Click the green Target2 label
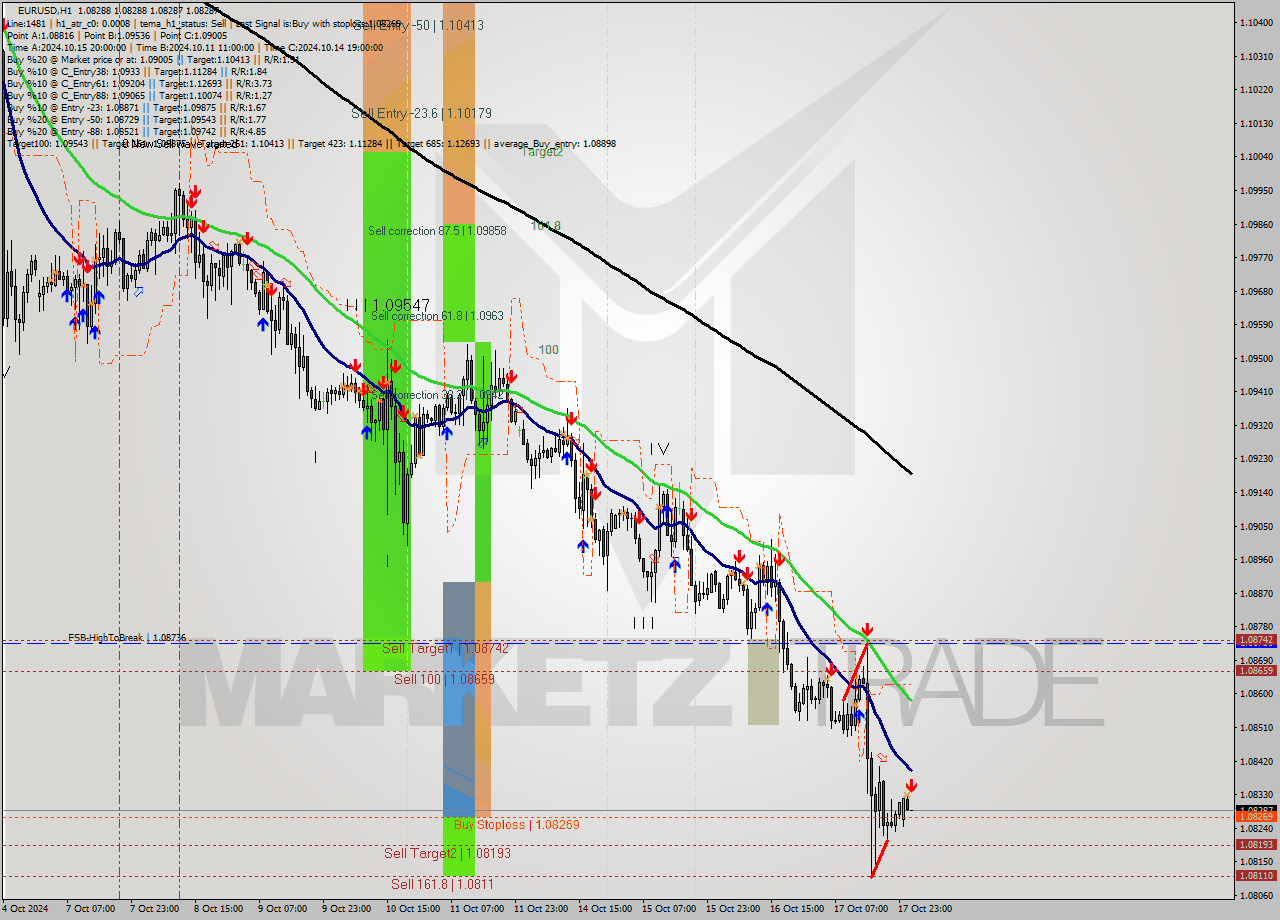 click(x=542, y=152)
